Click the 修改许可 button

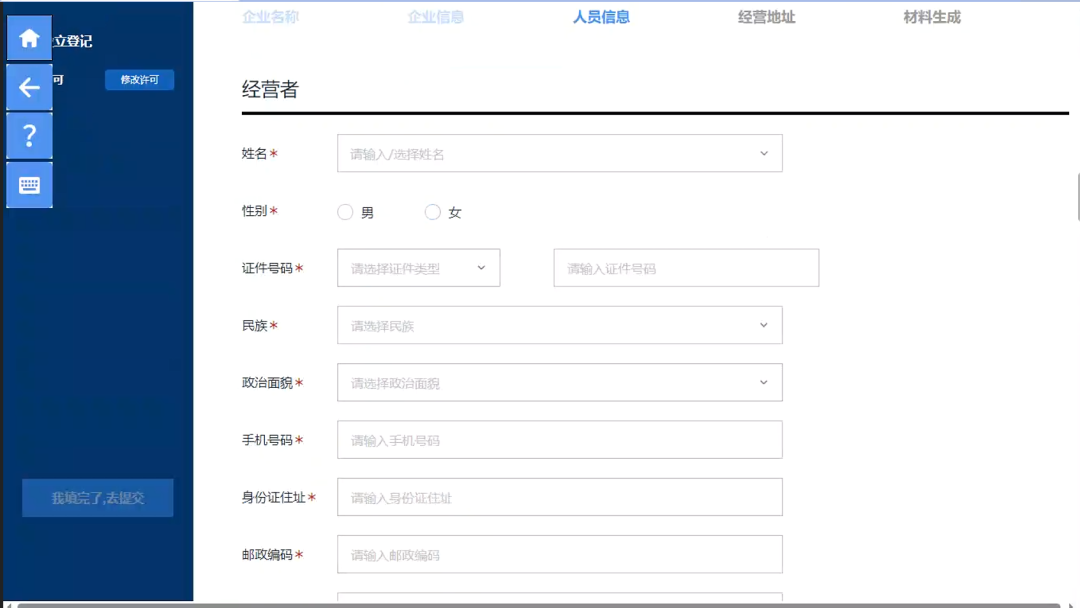click(139, 79)
